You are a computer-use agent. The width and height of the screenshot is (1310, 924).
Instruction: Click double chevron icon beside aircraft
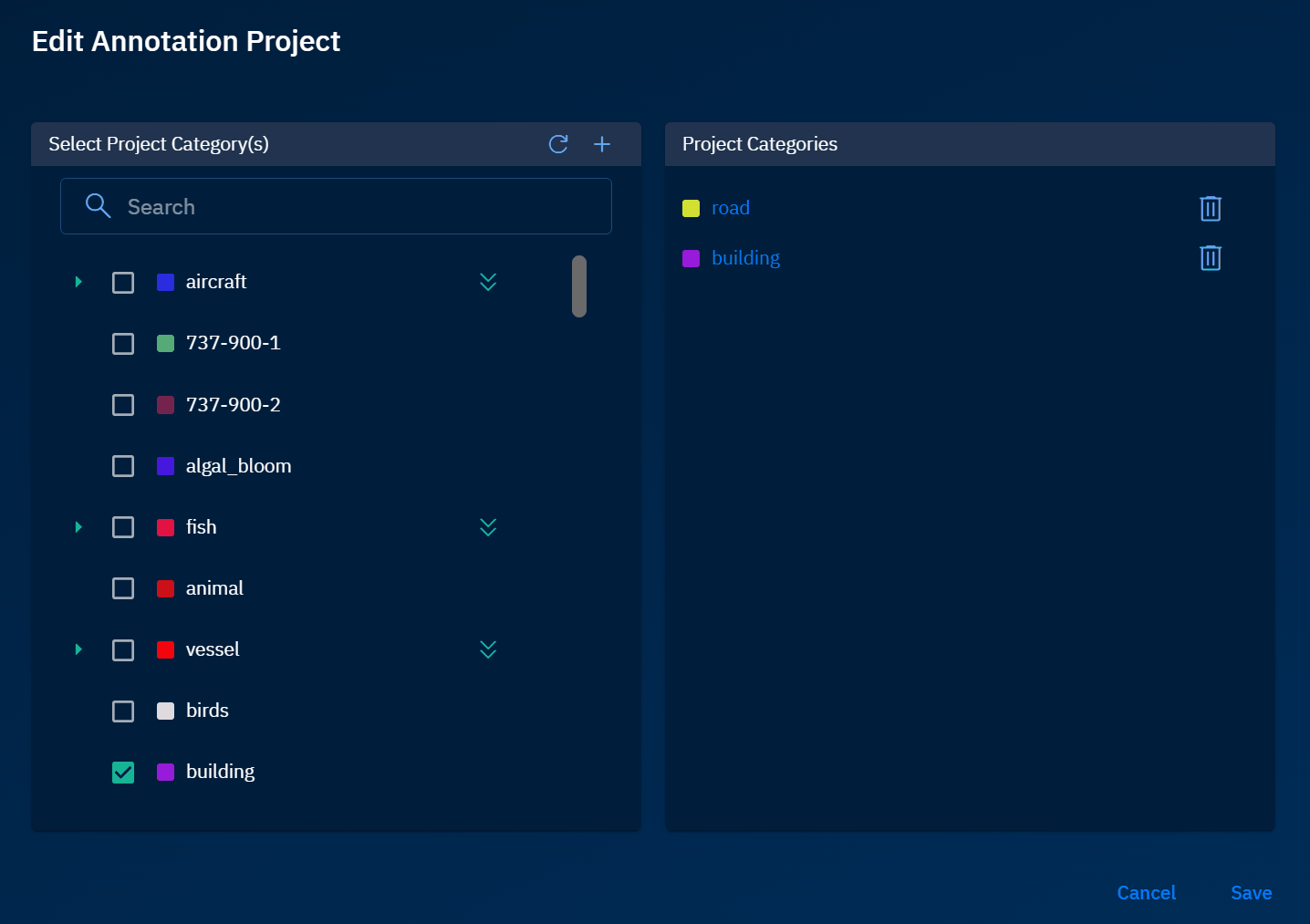click(x=488, y=282)
